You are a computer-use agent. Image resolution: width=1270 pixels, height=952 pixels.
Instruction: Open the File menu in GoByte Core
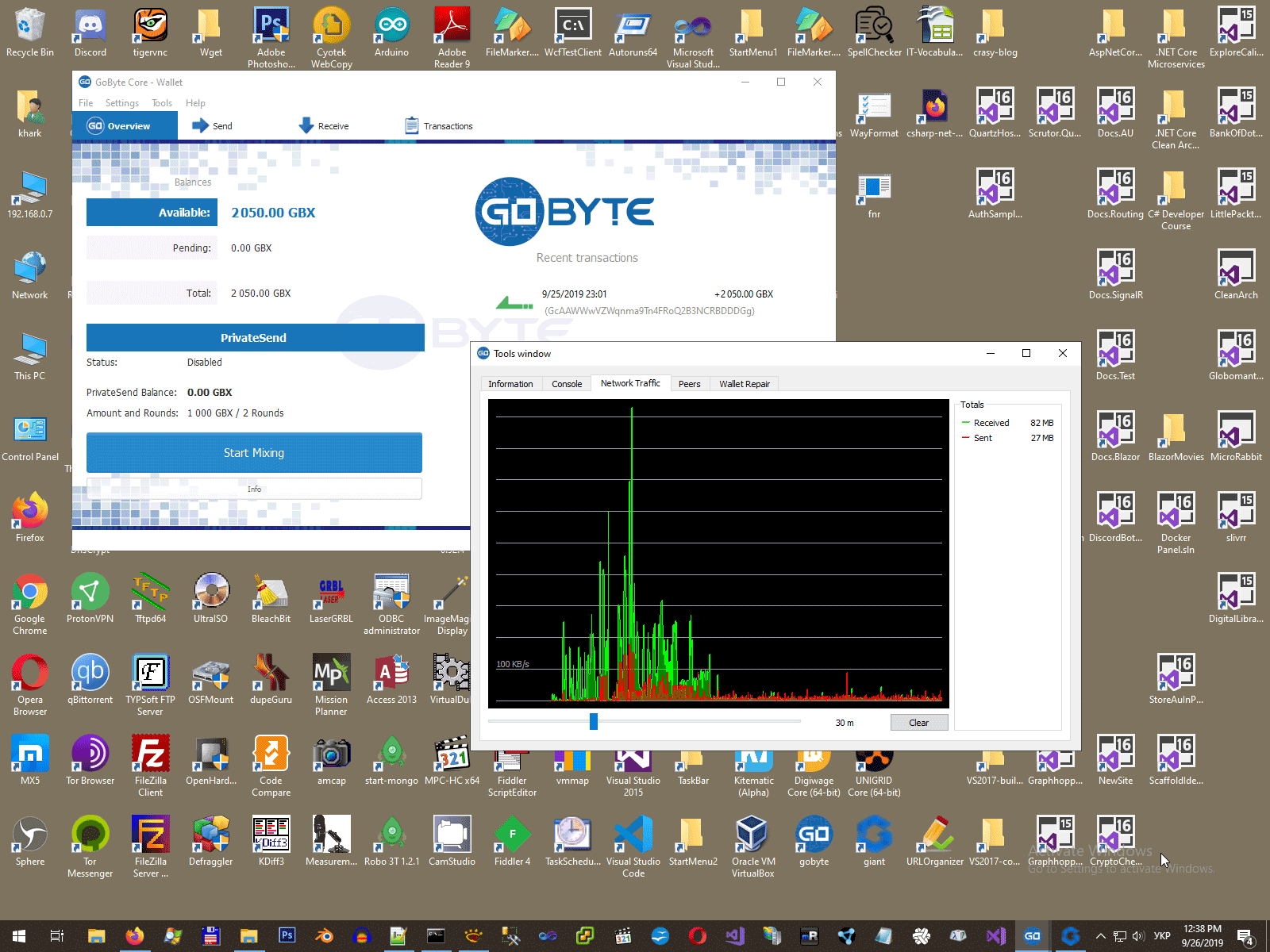point(86,103)
